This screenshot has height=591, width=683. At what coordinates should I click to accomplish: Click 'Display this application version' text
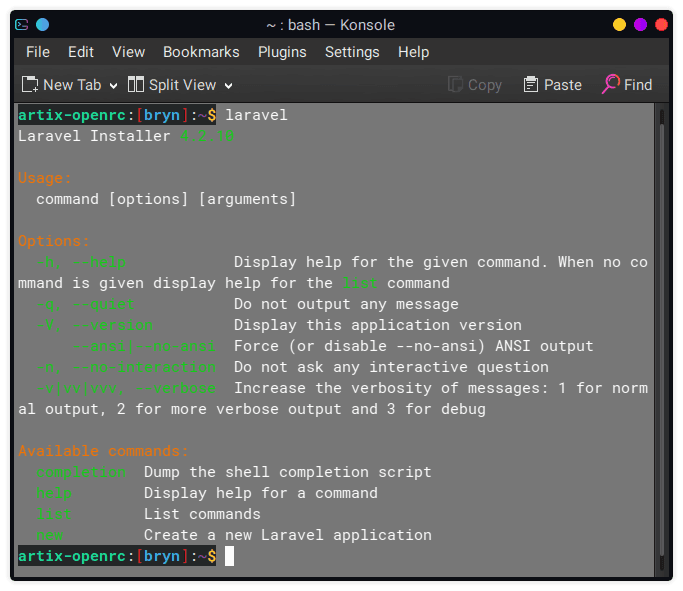(378, 325)
